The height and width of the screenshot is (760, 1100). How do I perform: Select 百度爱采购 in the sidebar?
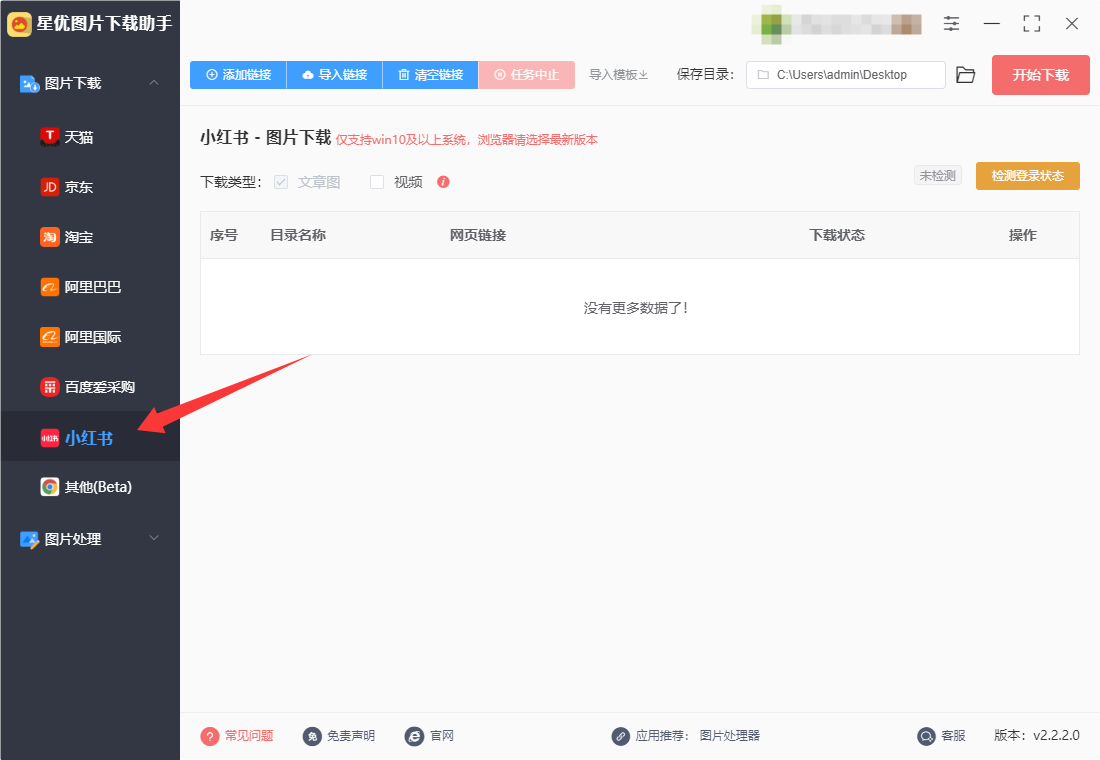click(90, 387)
